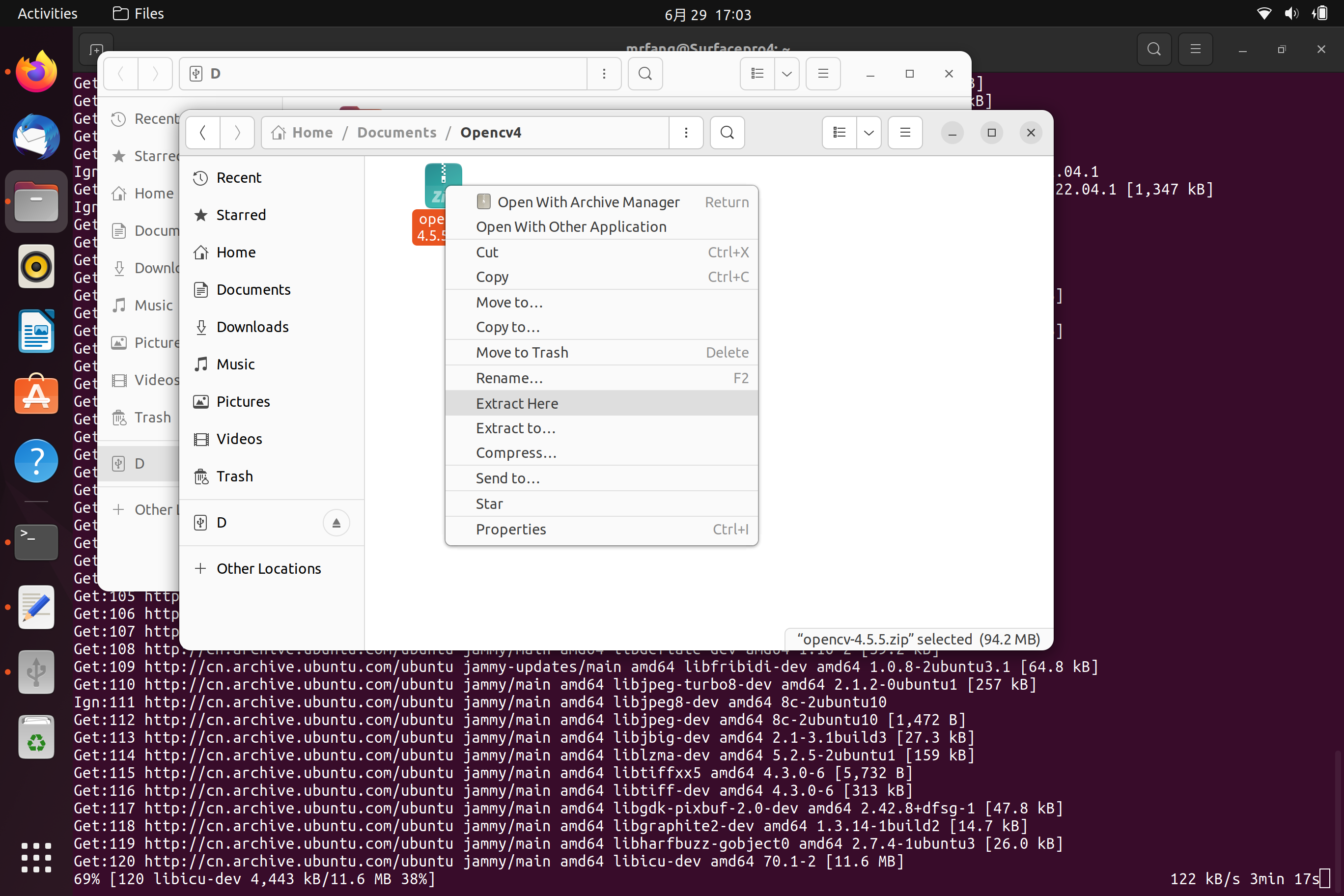The height and width of the screenshot is (896, 1344).
Task: Open path options menu in D window
Action: [604, 74]
